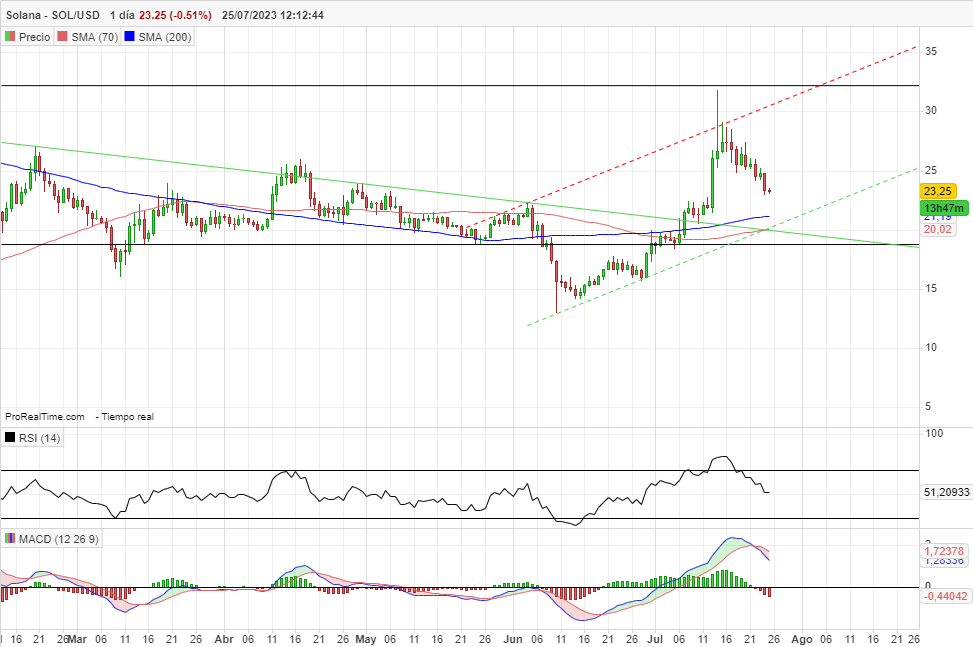Click the yellow 23,25 current price tag

[938, 191]
